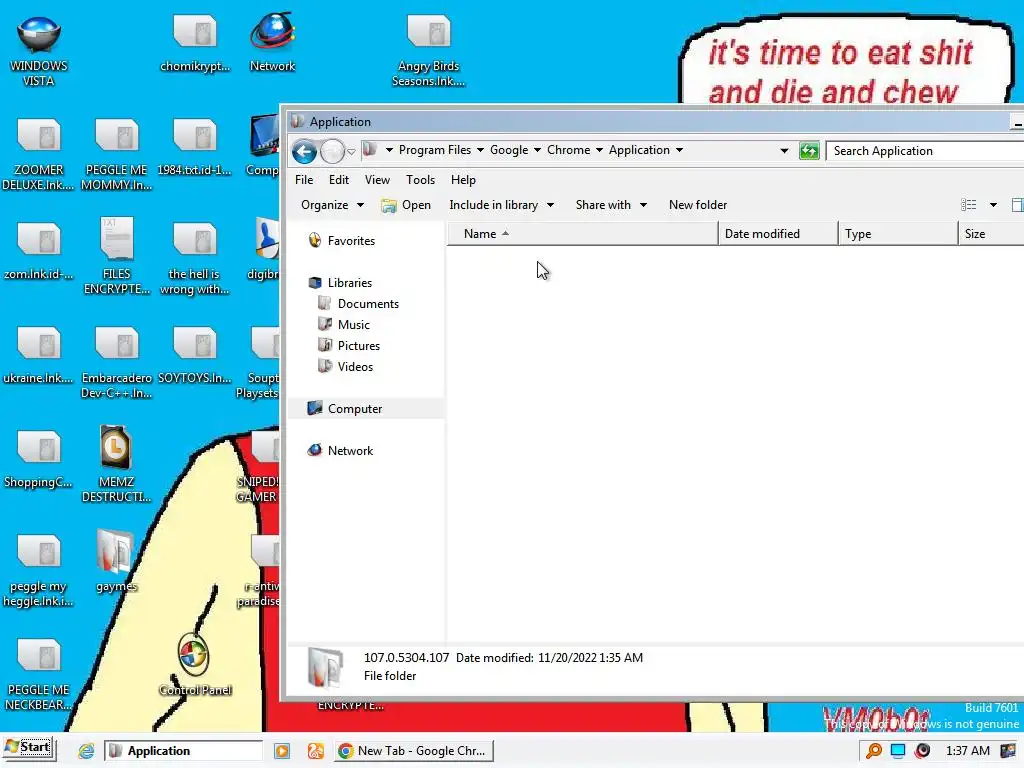Click Application taskbar button
Image resolution: width=1024 pixels, height=768 pixels.
click(x=183, y=751)
